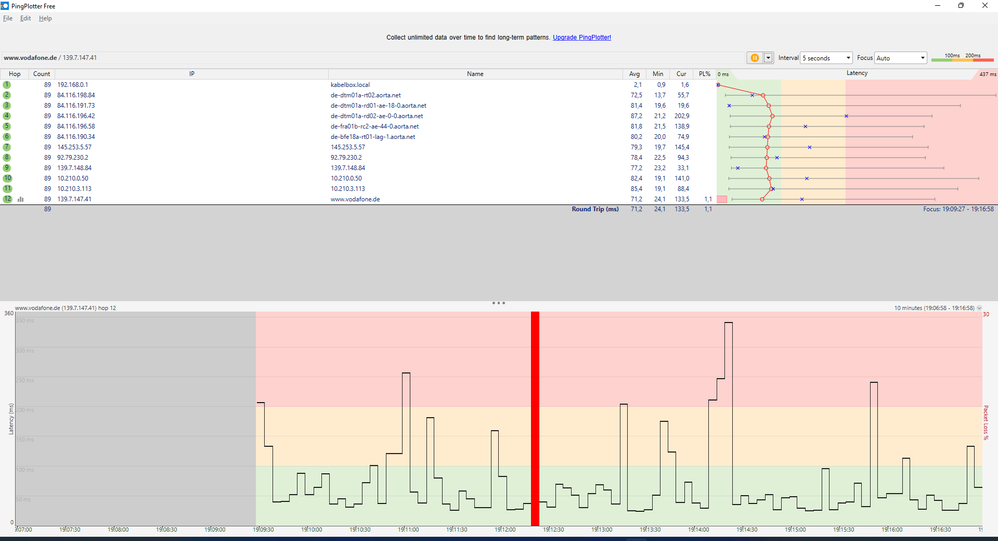Click the IP cell 145.253.5.57

(x=74, y=147)
